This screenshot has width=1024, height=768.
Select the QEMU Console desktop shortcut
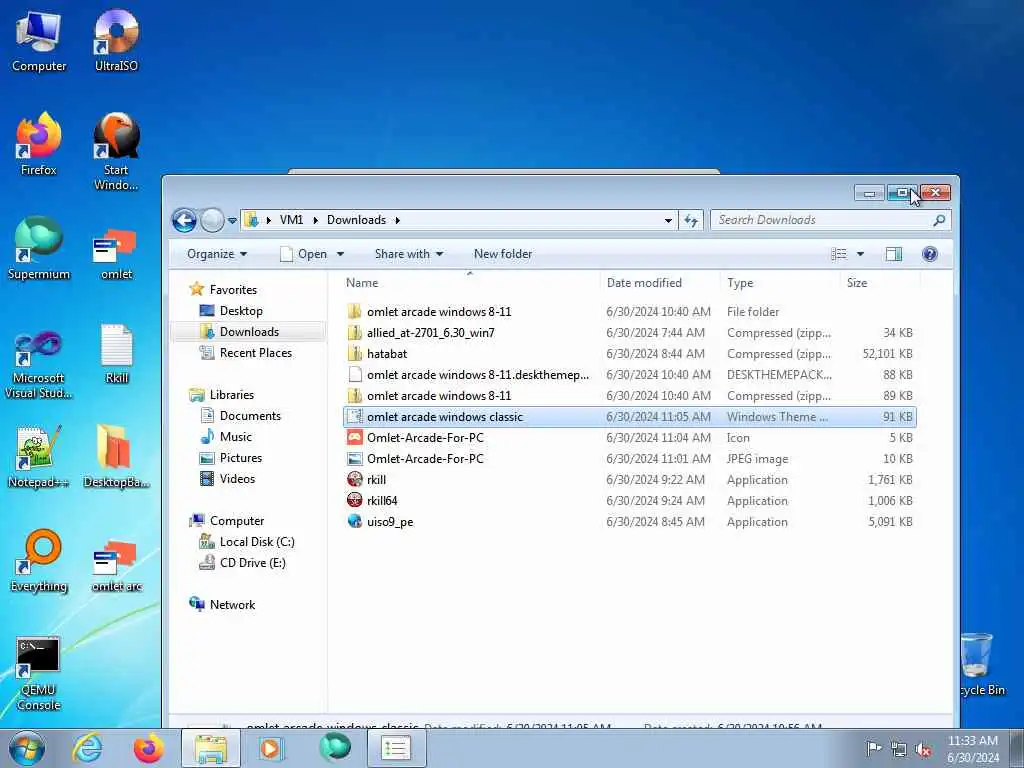(x=39, y=673)
